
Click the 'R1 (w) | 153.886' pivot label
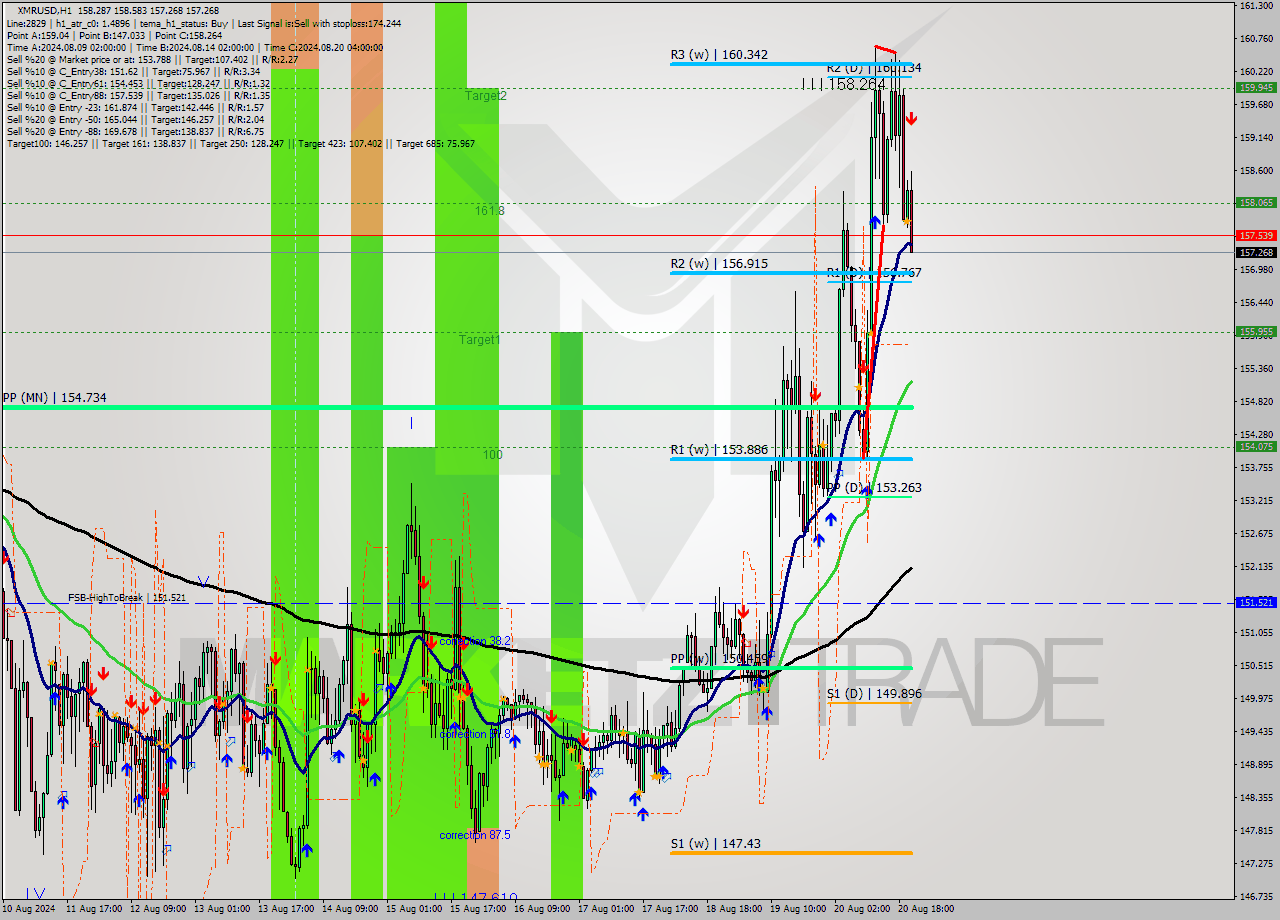click(719, 450)
